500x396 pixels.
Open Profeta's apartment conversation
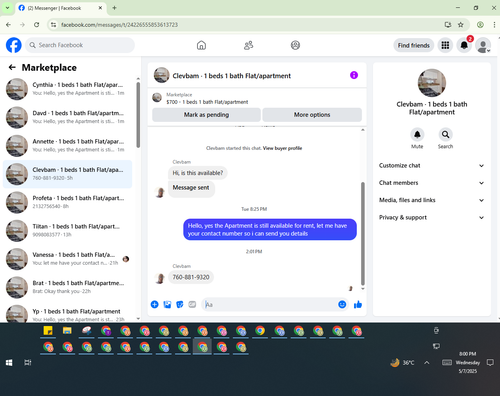click(x=67, y=202)
